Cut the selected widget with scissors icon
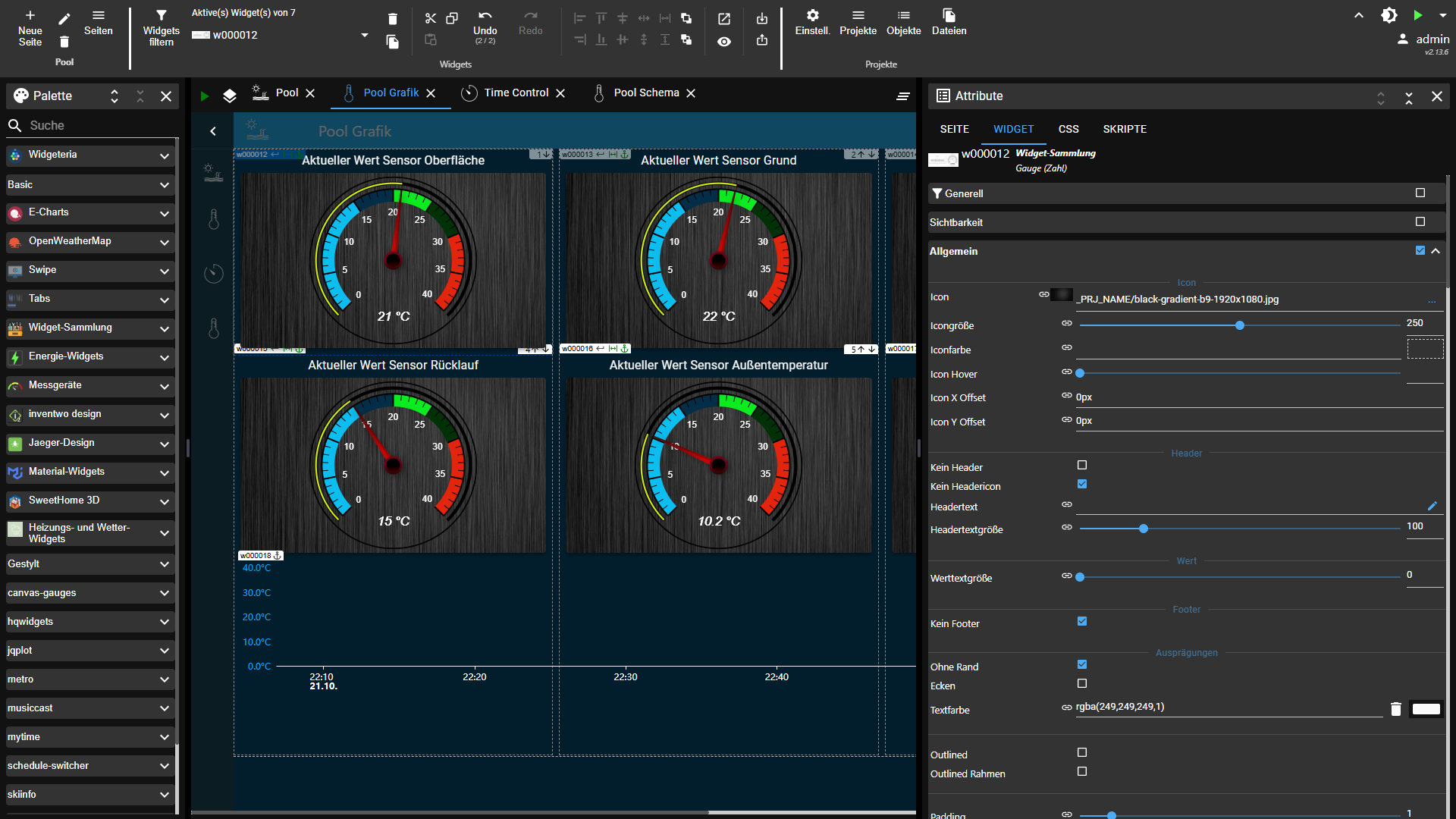Image resolution: width=1456 pixels, height=819 pixels. click(x=431, y=18)
